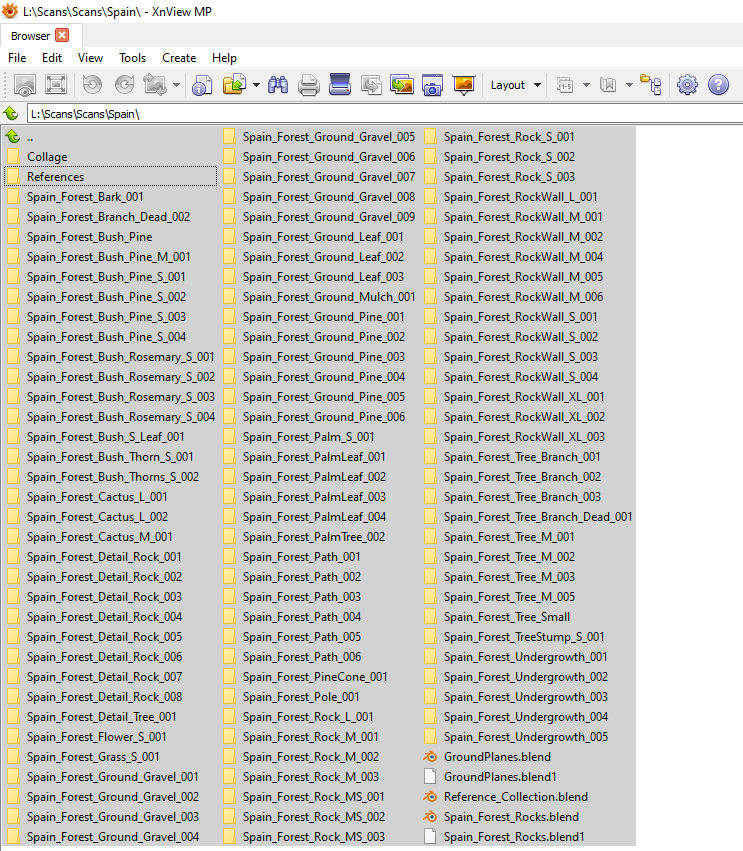743x851 pixels.
Task: Expand the Open With dropdown arrow
Action: pyautogui.click(x=256, y=85)
